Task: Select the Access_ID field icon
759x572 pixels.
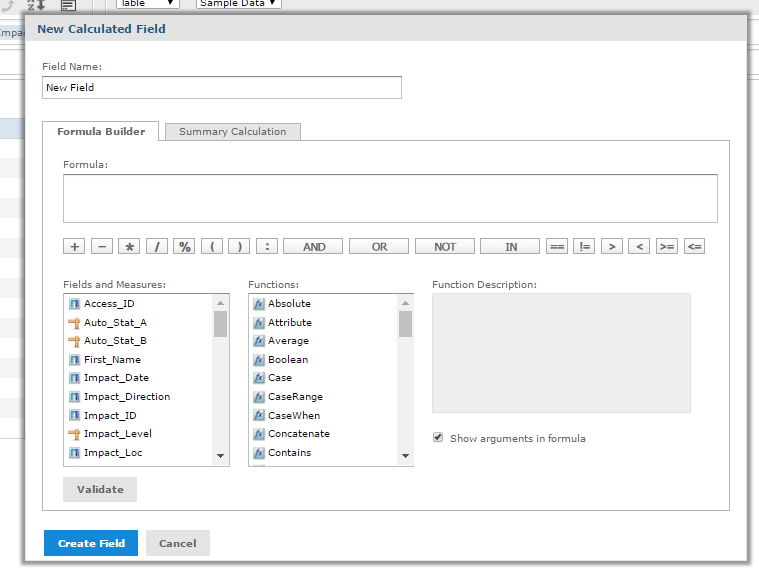Action: [x=74, y=304]
